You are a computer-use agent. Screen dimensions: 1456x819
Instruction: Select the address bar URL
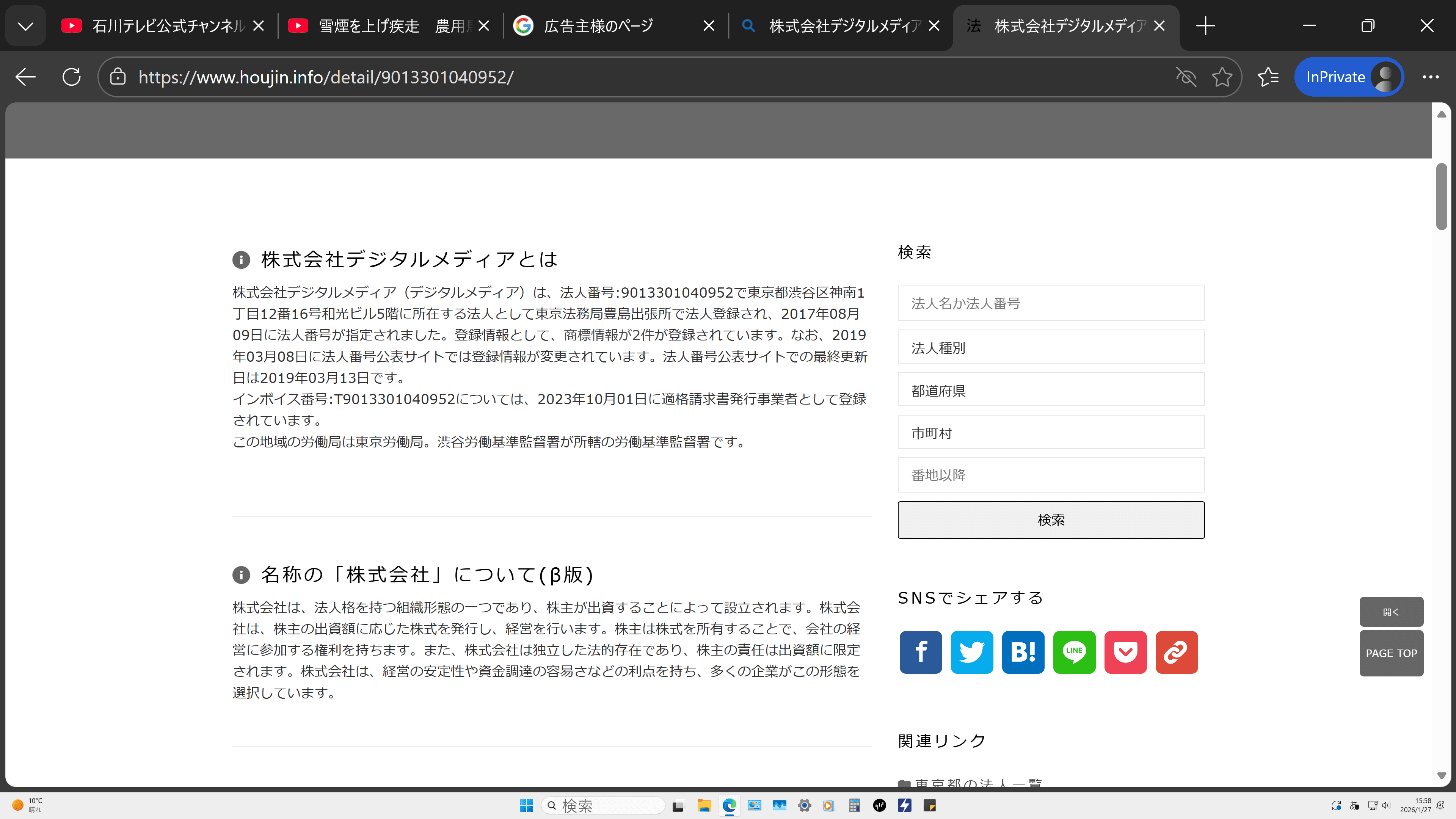[326, 77]
